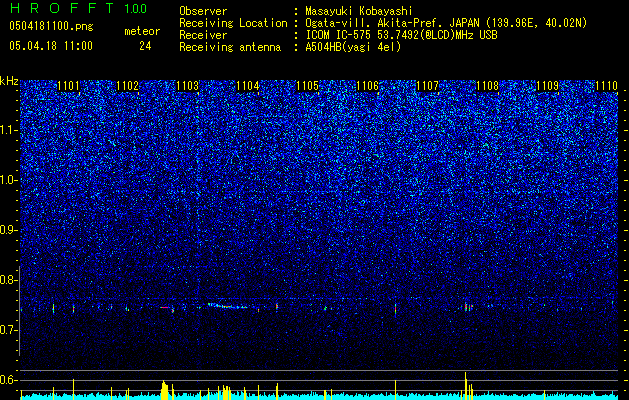Click the ICOM IC-575 receiver text

(401, 35)
